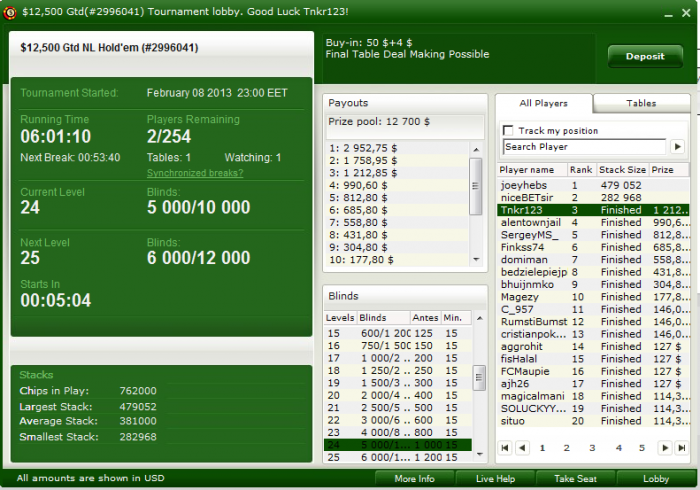Image resolution: width=700 pixels, height=490 pixels.
Task: Click Blinds list scroll up arrow
Action: (x=479, y=318)
